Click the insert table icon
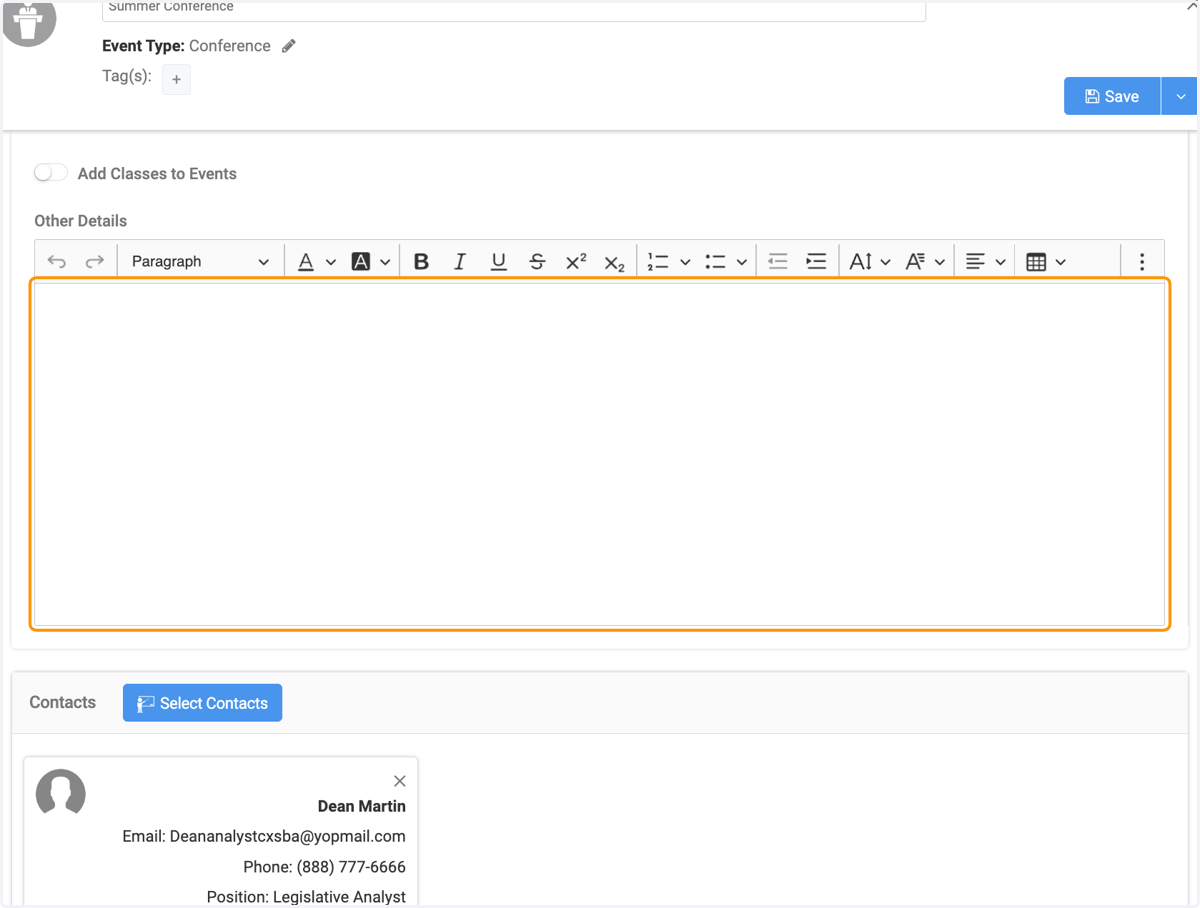 (x=1036, y=261)
